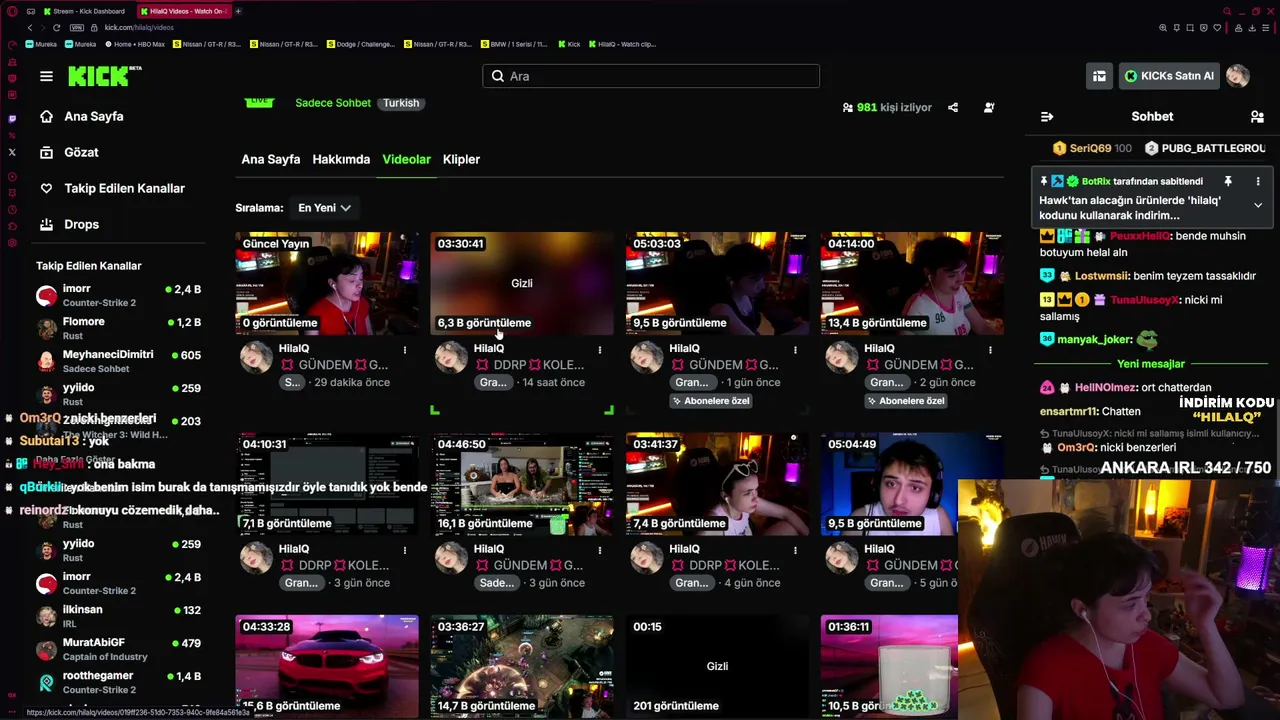This screenshot has height=720, width=1280.
Task: Open three-dot menu for the 29 dakika önce video
Action: (404, 350)
